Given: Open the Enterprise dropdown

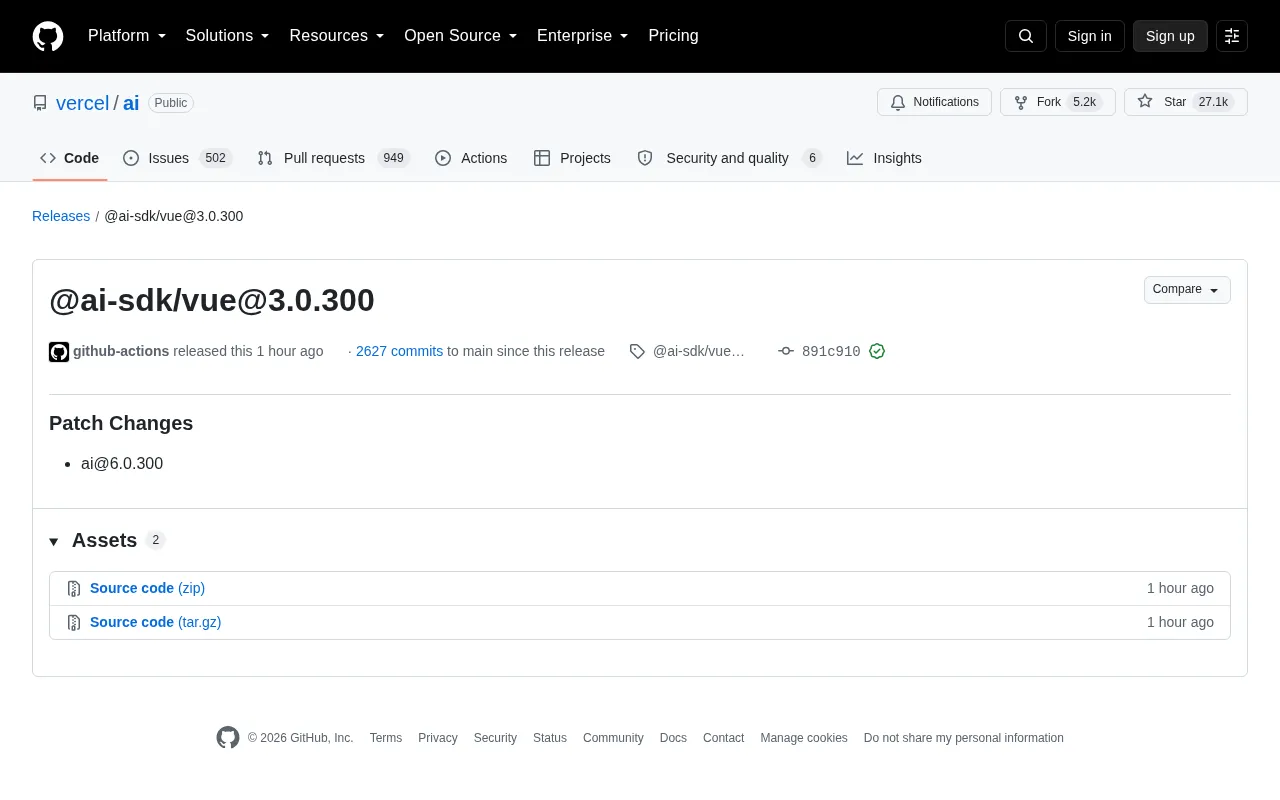Looking at the screenshot, I should click(x=583, y=36).
